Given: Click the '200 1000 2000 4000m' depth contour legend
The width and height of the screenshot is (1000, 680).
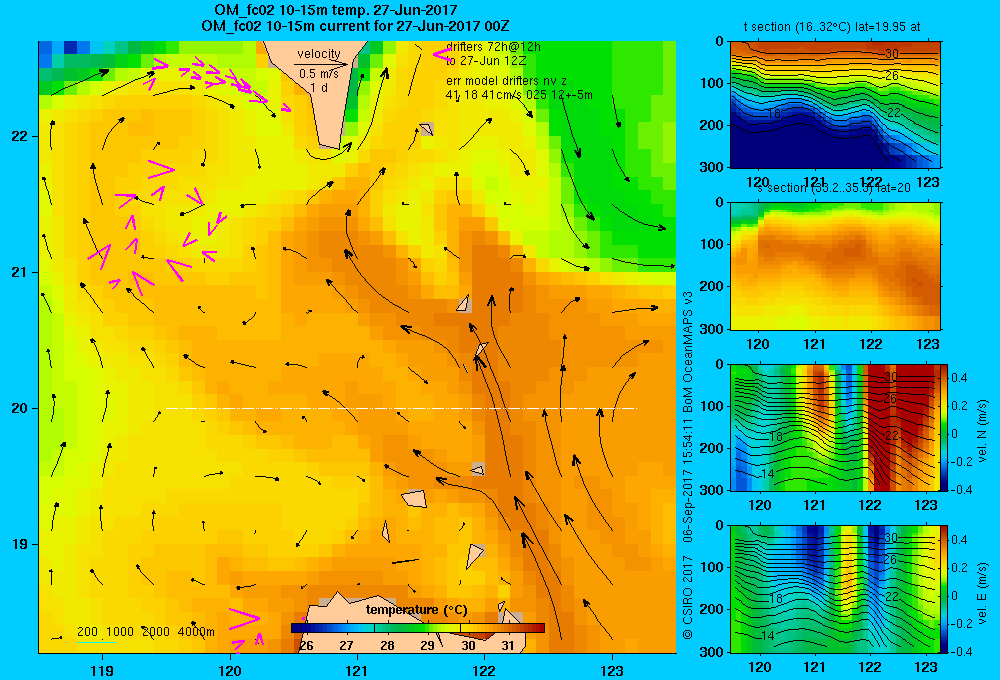Looking at the screenshot, I should 145,632.
